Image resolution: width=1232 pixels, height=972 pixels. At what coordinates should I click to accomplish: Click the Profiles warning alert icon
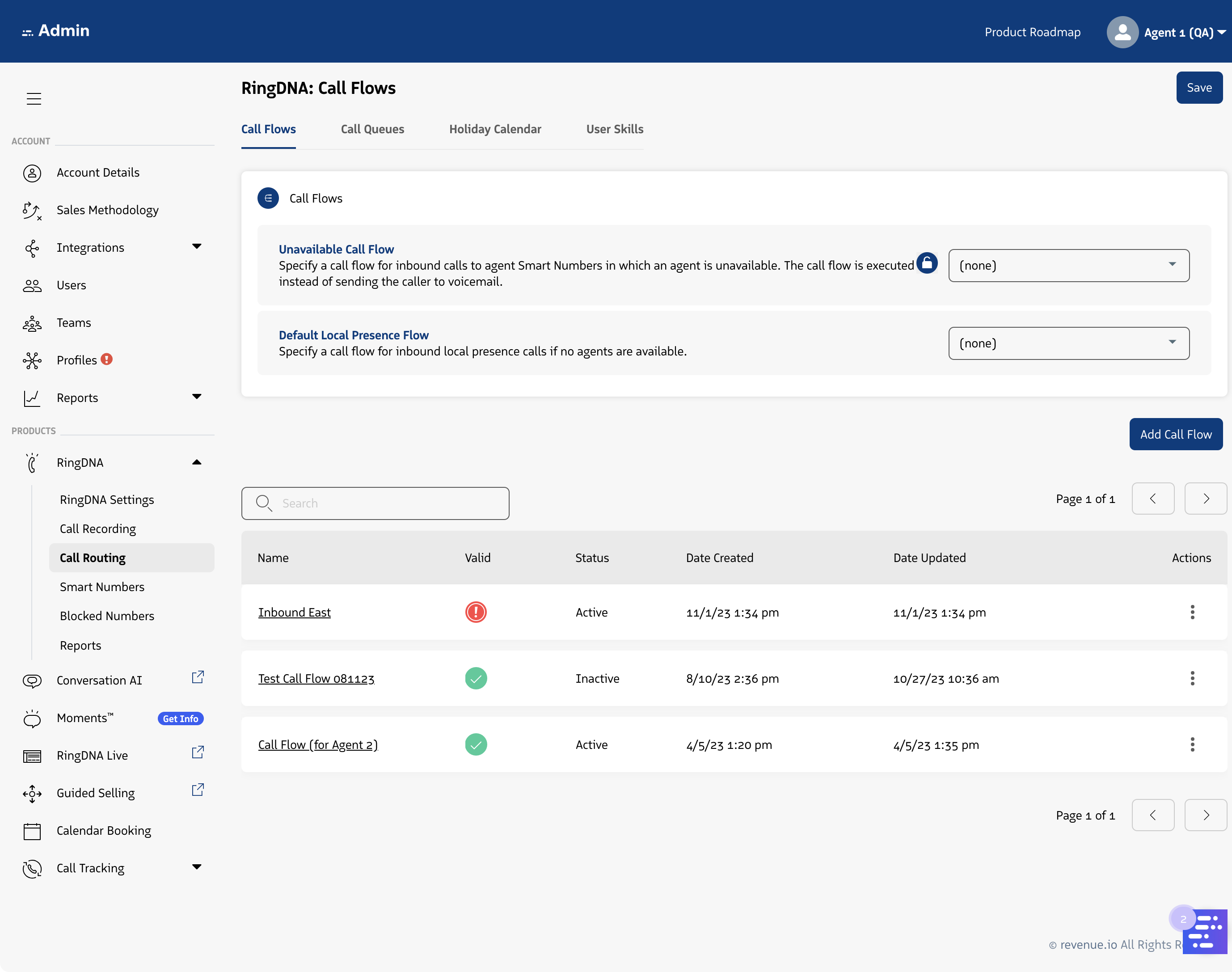click(106, 359)
